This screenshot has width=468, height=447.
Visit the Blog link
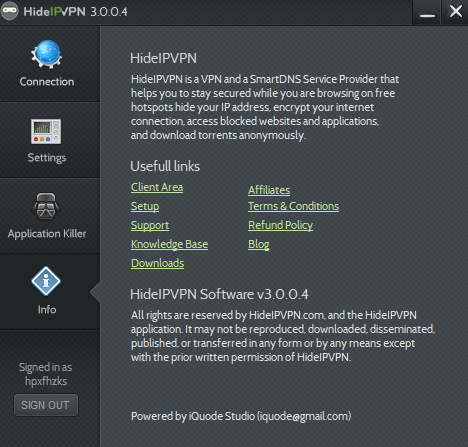tap(259, 244)
